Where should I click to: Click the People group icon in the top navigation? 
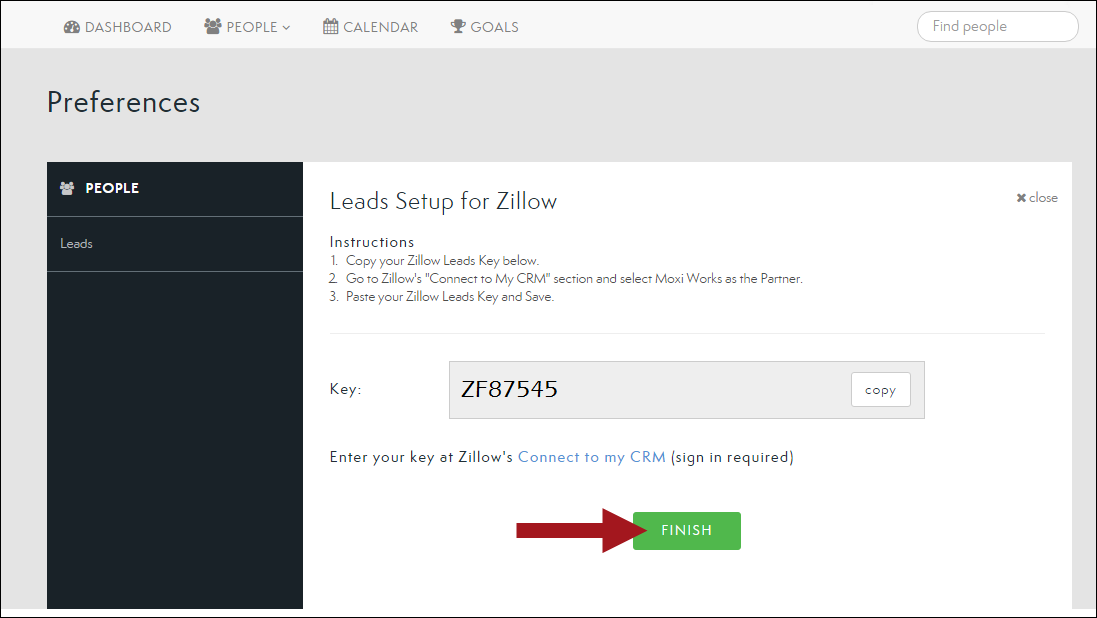[212, 27]
